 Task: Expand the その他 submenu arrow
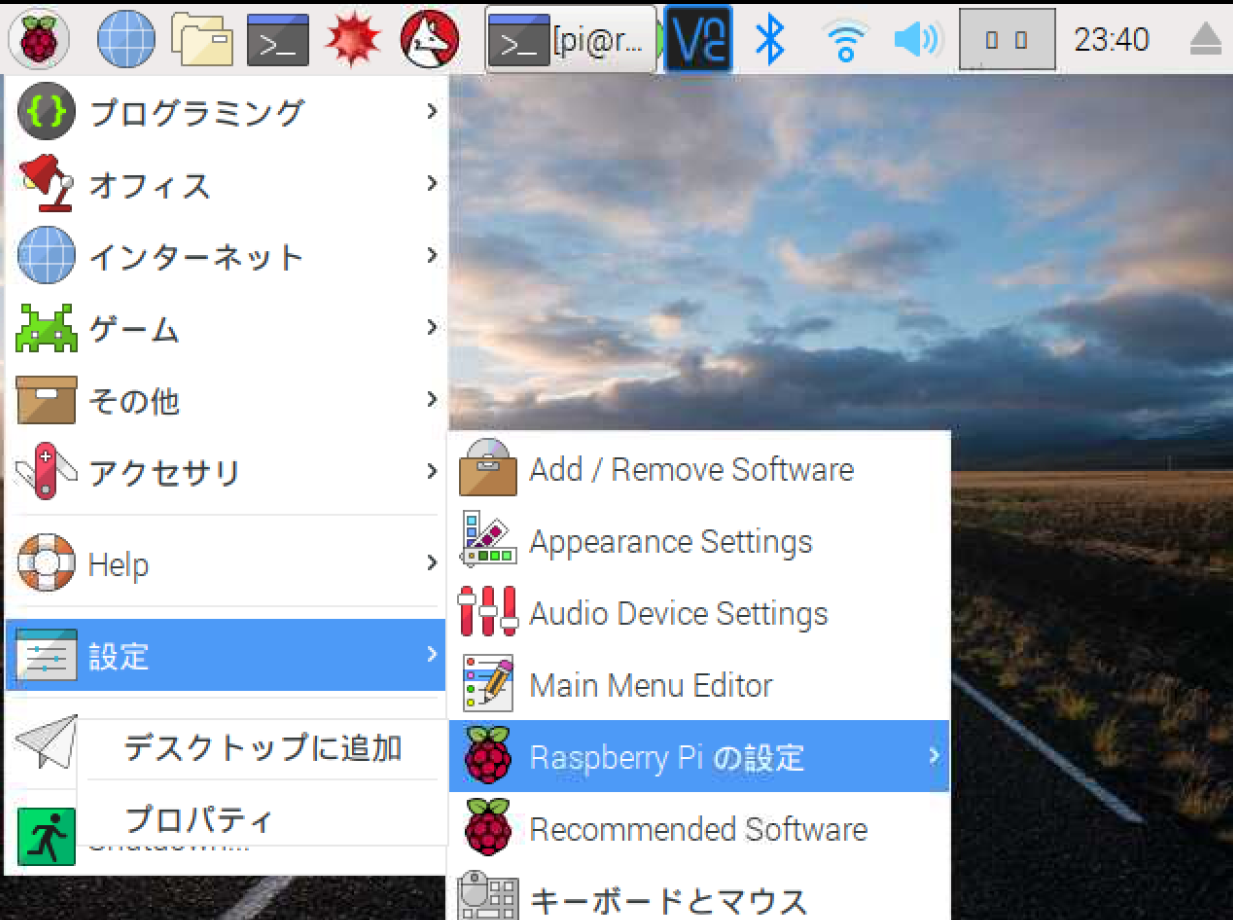coord(432,399)
